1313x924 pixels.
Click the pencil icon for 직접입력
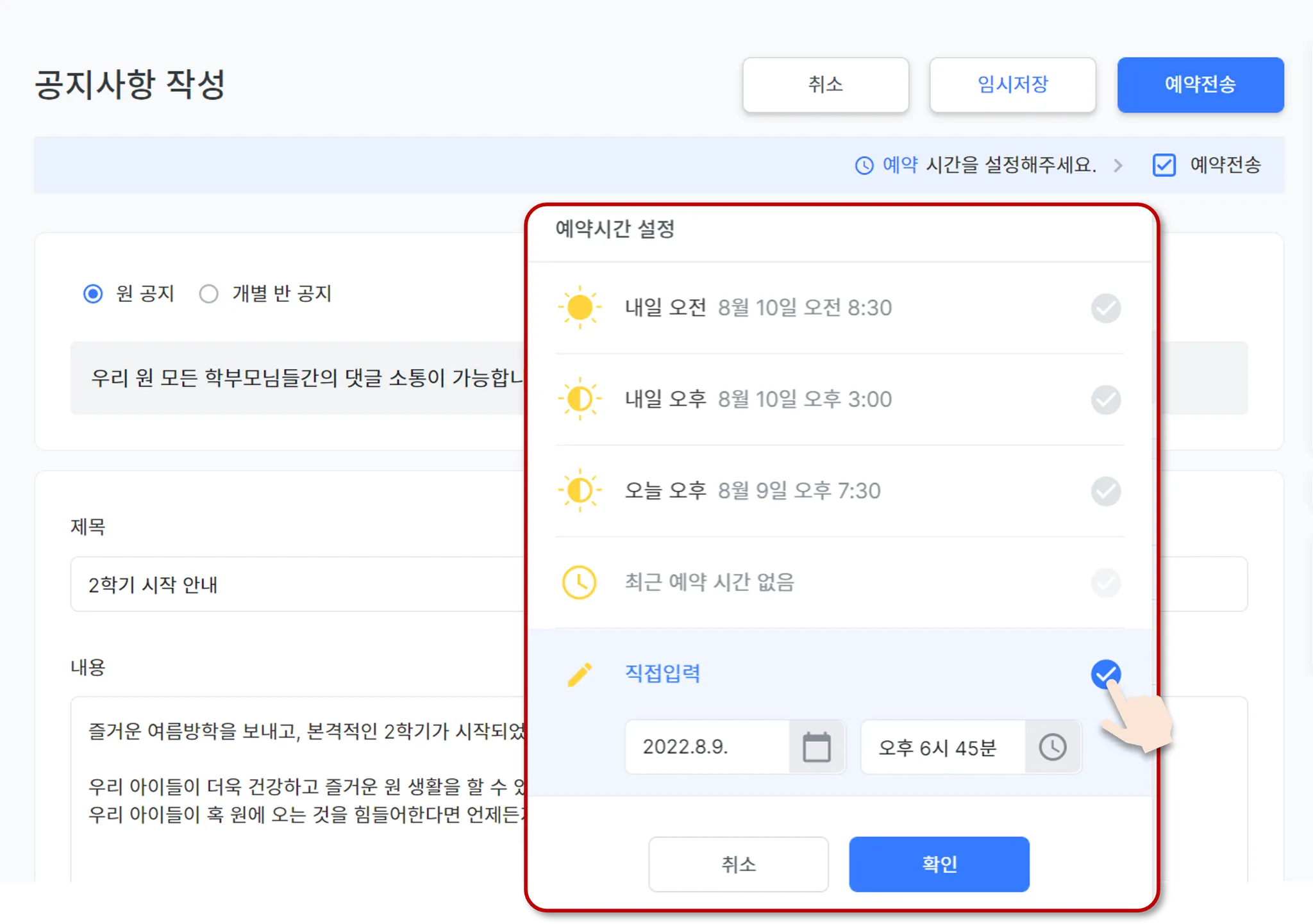click(x=580, y=674)
